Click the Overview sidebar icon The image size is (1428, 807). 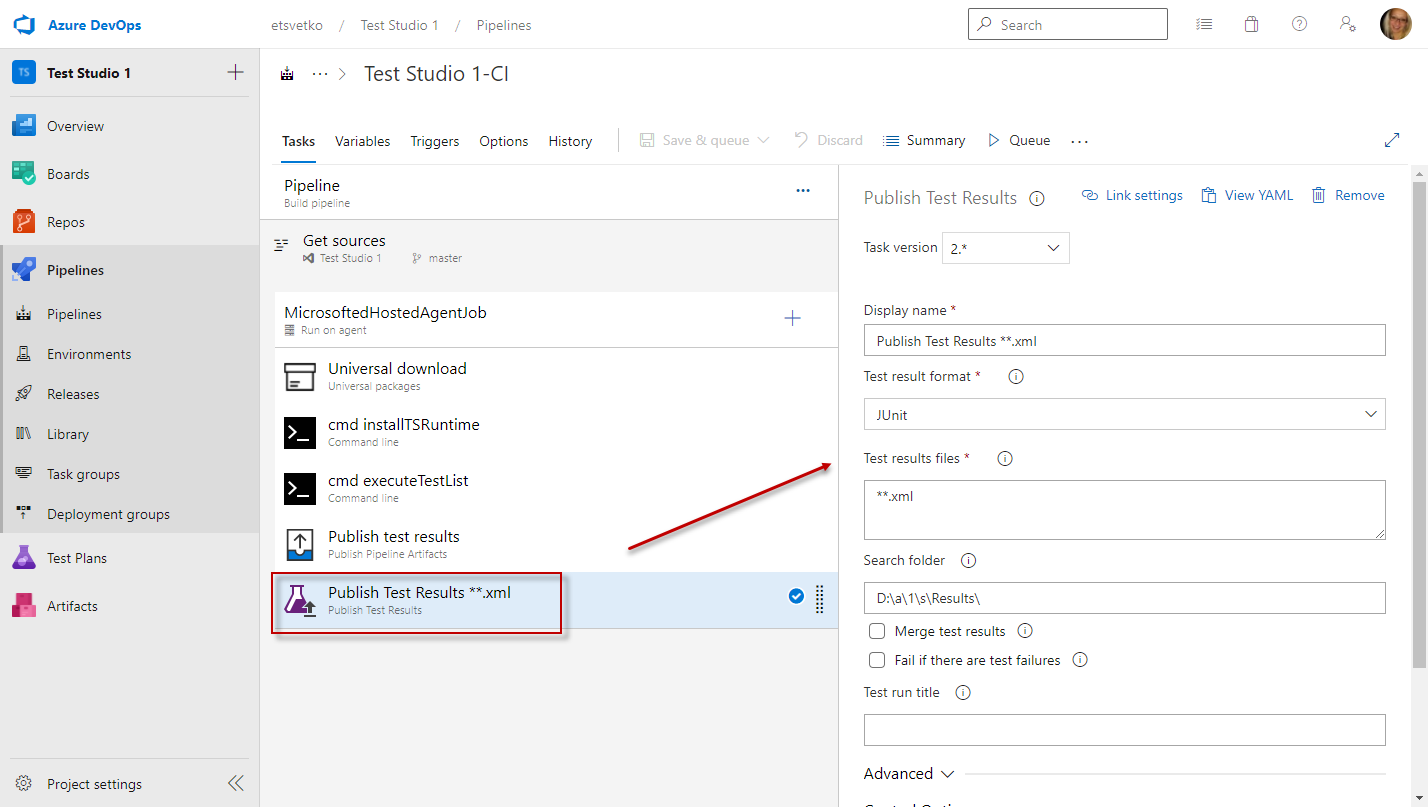tap(24, 126)
